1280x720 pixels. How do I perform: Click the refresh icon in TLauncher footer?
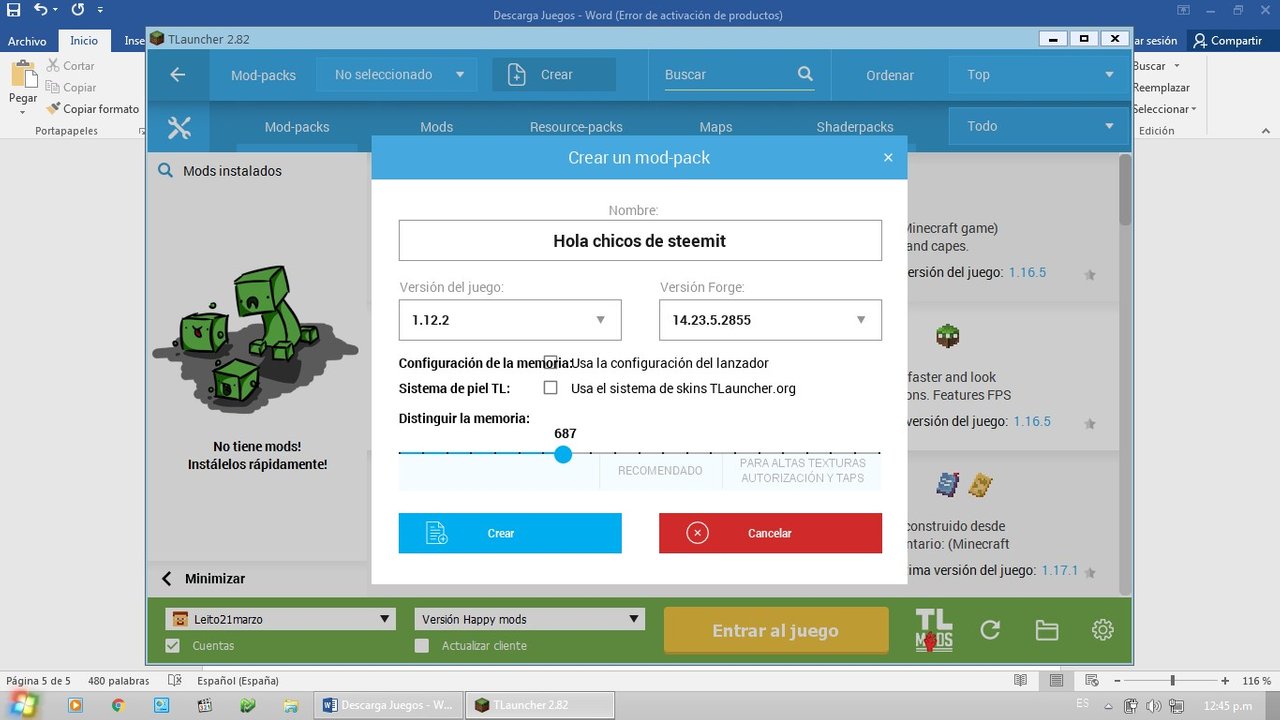pos(990,630)
